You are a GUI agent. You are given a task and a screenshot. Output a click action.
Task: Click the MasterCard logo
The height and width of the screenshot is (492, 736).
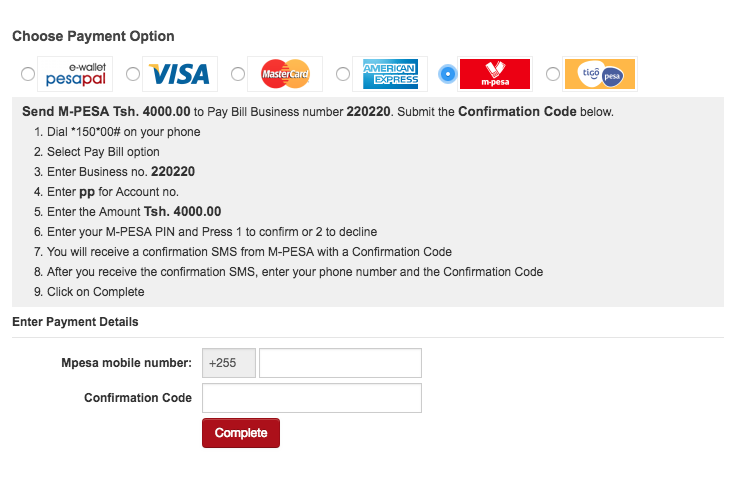point(285,74)
